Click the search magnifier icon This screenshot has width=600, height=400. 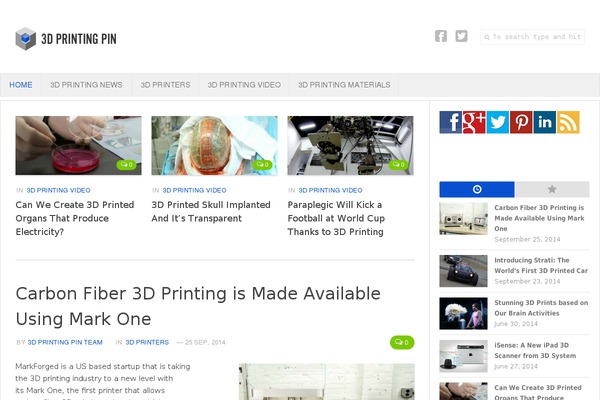pyautogui.click(x=487, y=37)
